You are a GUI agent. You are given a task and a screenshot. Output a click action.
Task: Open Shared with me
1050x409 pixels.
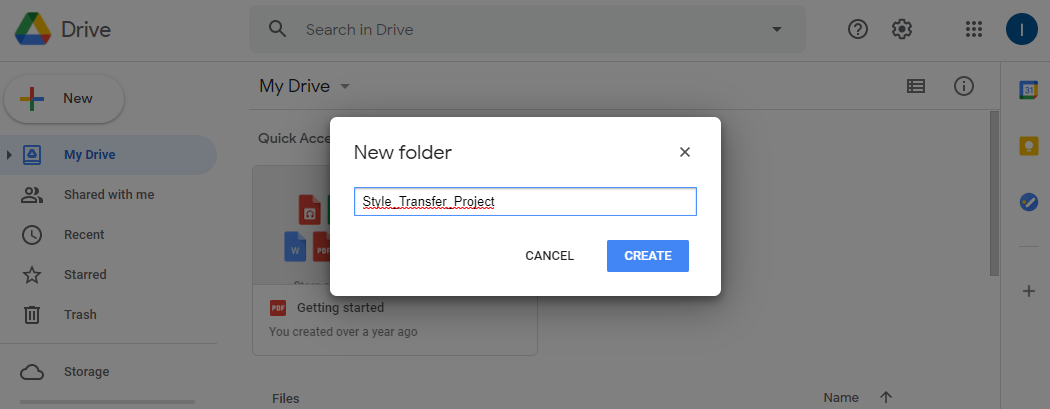[108, 195]
